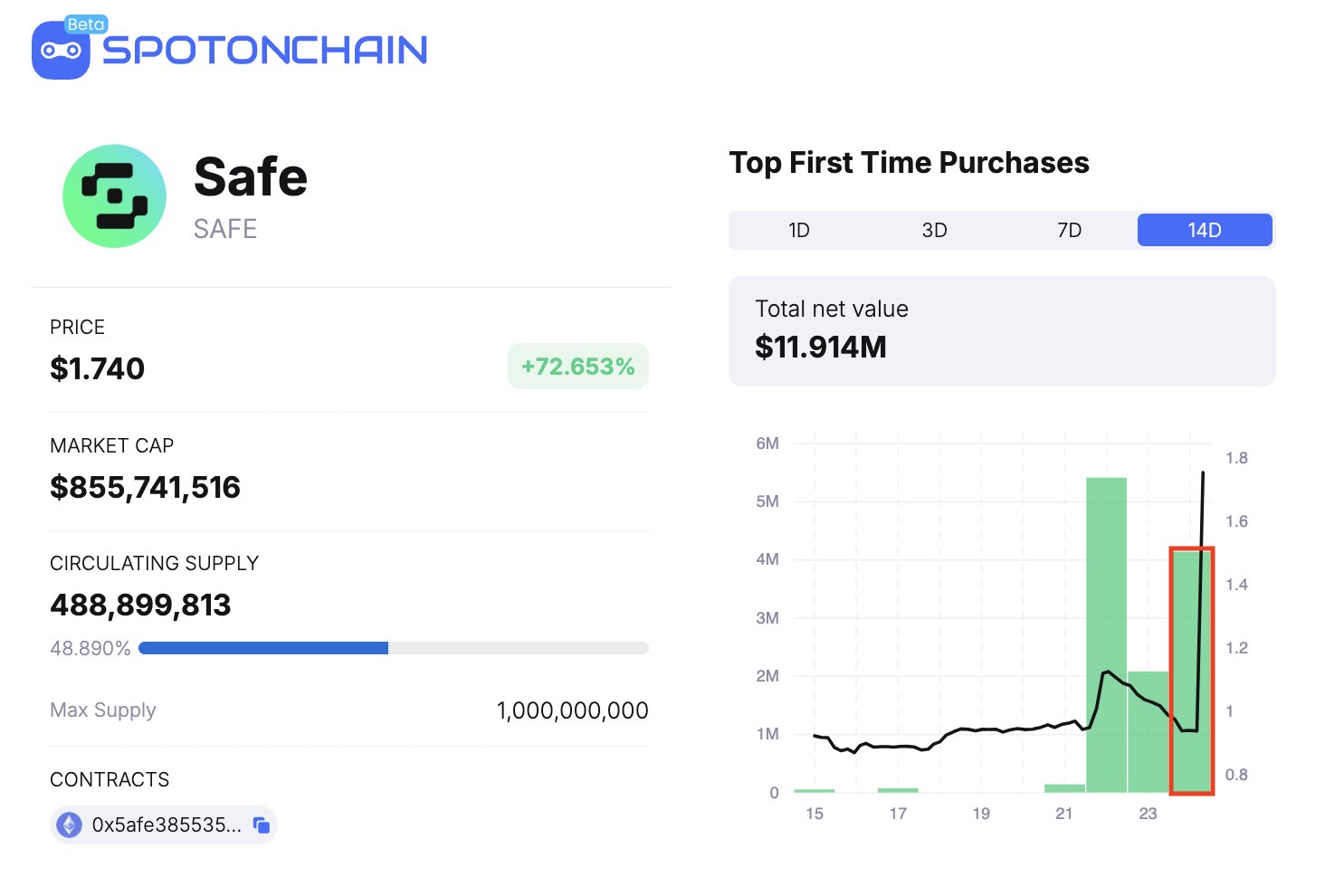This screenshot has width=1325, height=896.
Task: Click the small green bar at date 21
Action: tap(1064, 788)
